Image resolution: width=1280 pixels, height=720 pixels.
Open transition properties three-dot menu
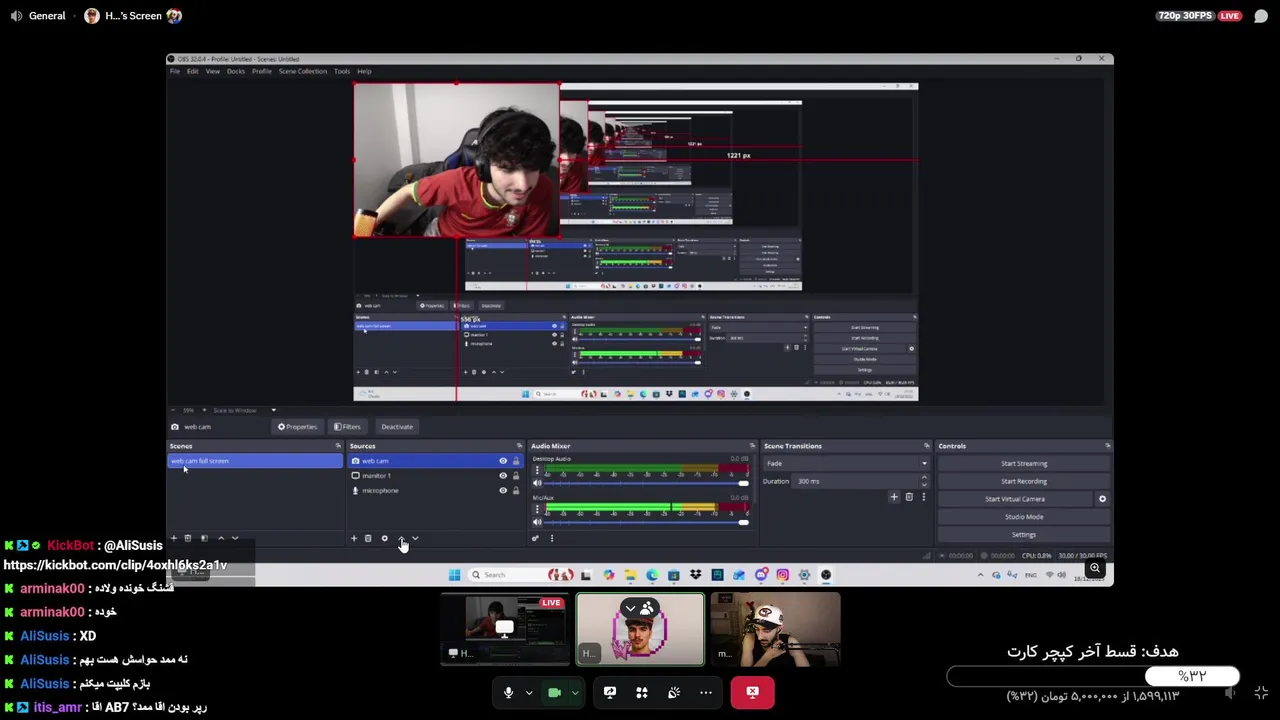[x=923, y=497]
